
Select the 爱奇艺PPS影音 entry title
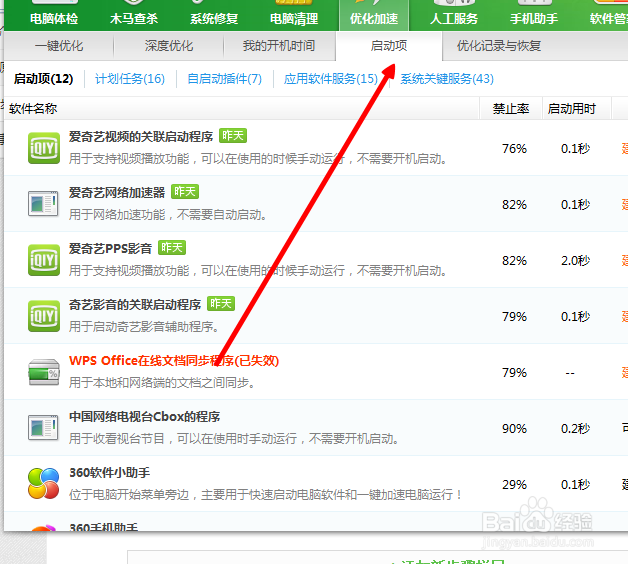pos(111,249)
